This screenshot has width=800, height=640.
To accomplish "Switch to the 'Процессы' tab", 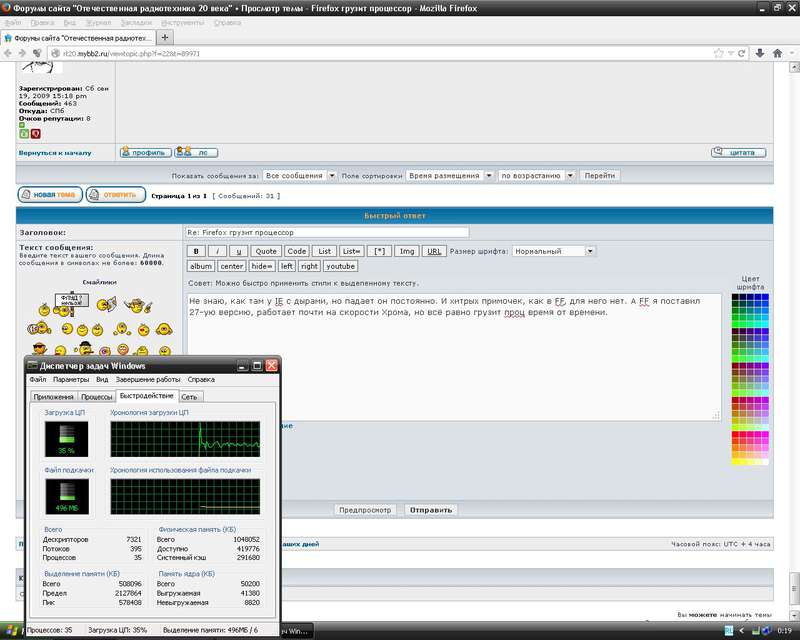I will 96,397.
